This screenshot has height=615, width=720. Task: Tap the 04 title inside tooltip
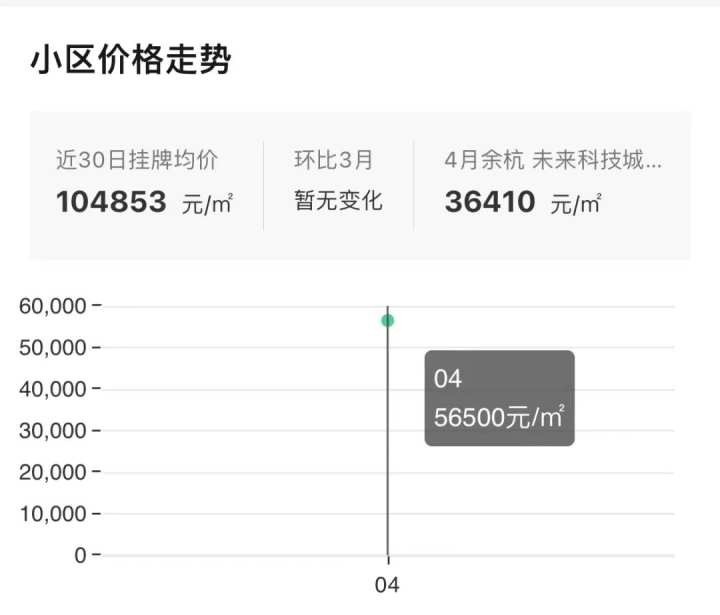[x=448, y=379]
